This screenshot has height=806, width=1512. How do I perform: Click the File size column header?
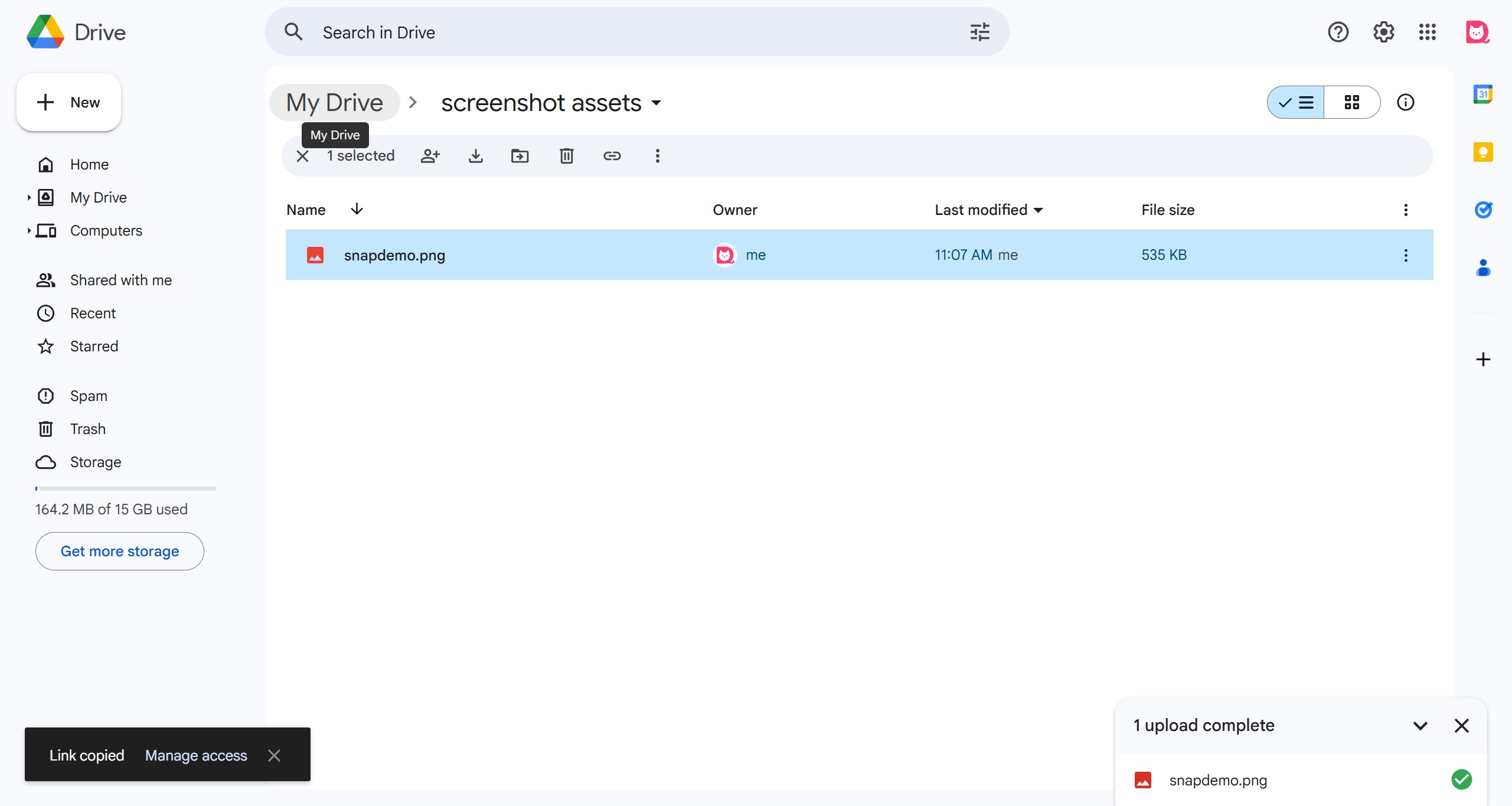coord(1167,210)
